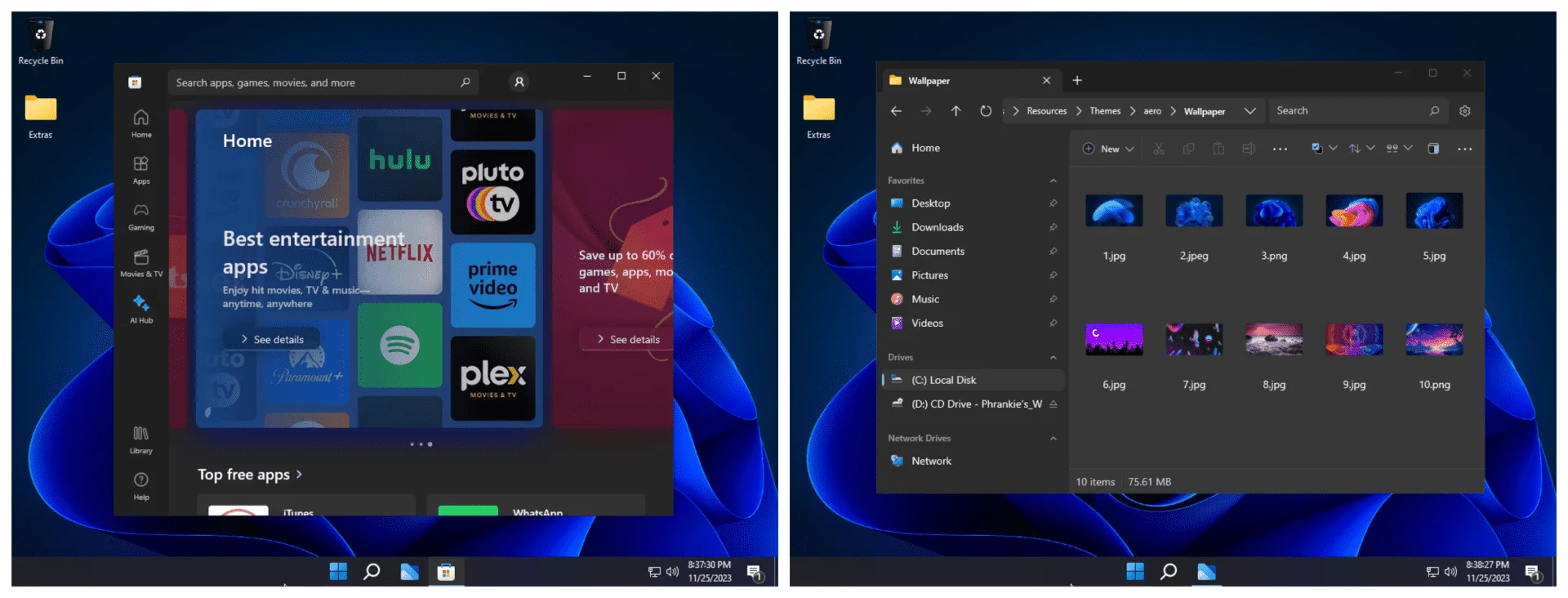The width and height of the screenshot is (1568, 598).
Task: See details for Best entertainment apps
Action: click(x=272, y=339)
